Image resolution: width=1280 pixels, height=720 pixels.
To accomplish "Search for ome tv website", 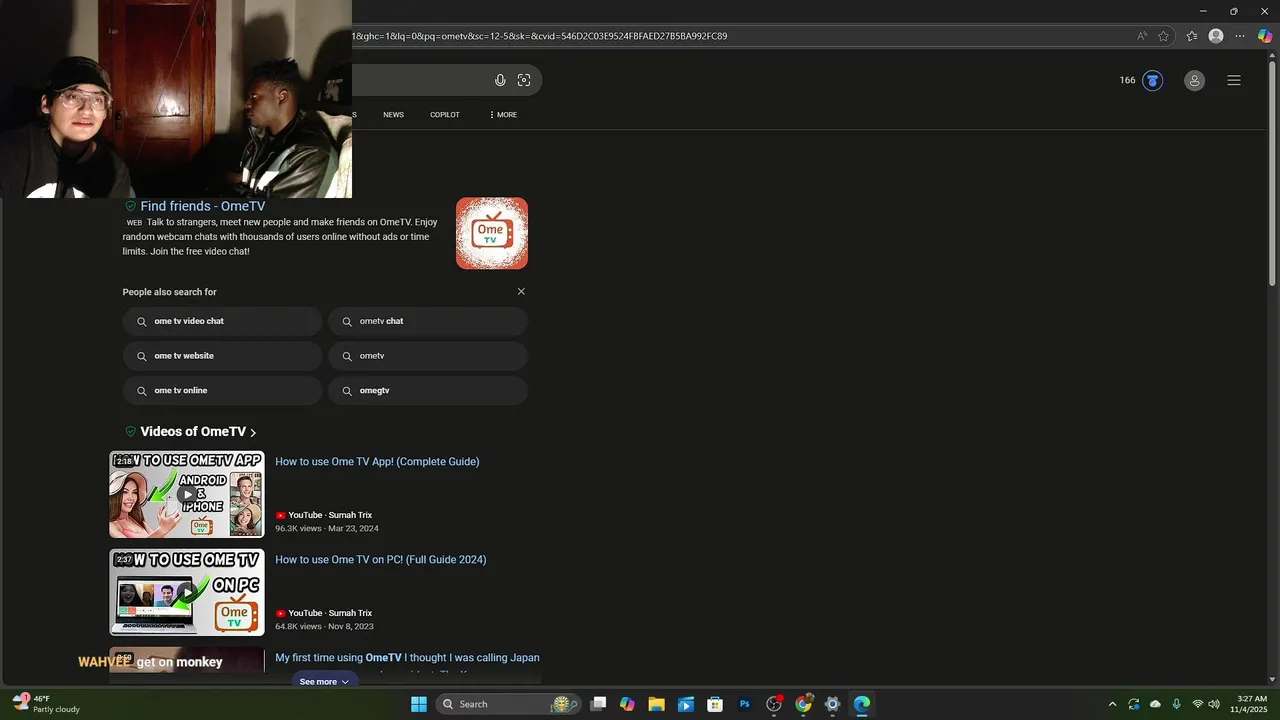I will [222, 356].
